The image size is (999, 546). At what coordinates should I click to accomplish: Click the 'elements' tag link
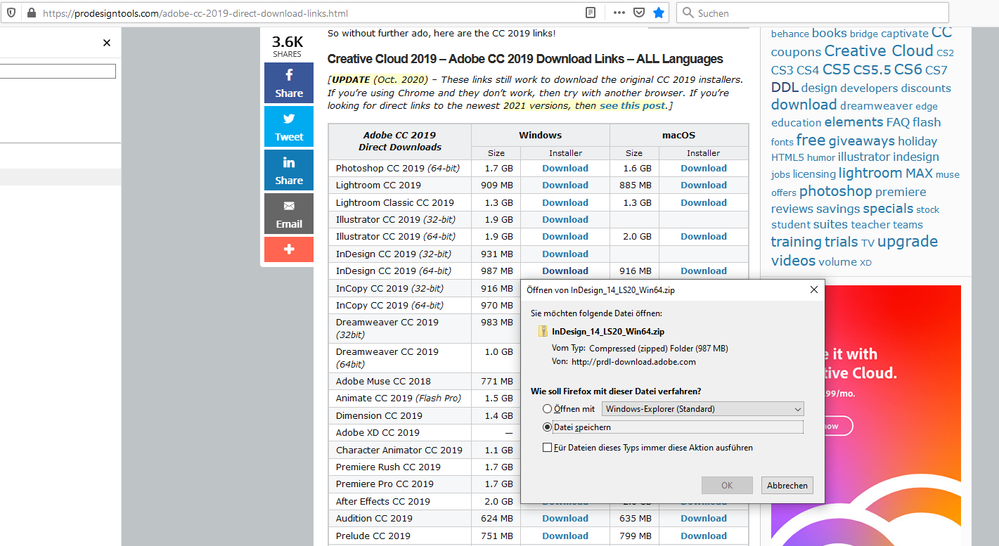(x=854, y=122)
